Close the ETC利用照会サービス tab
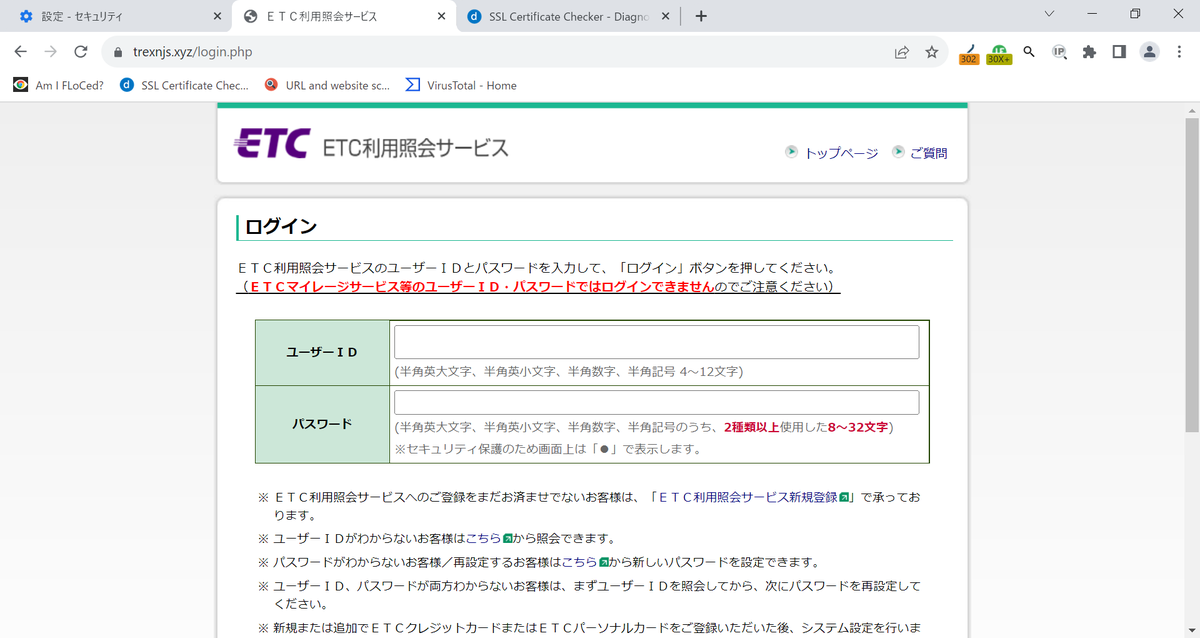This screenshot has width=1200, height=638. (442, 16)
